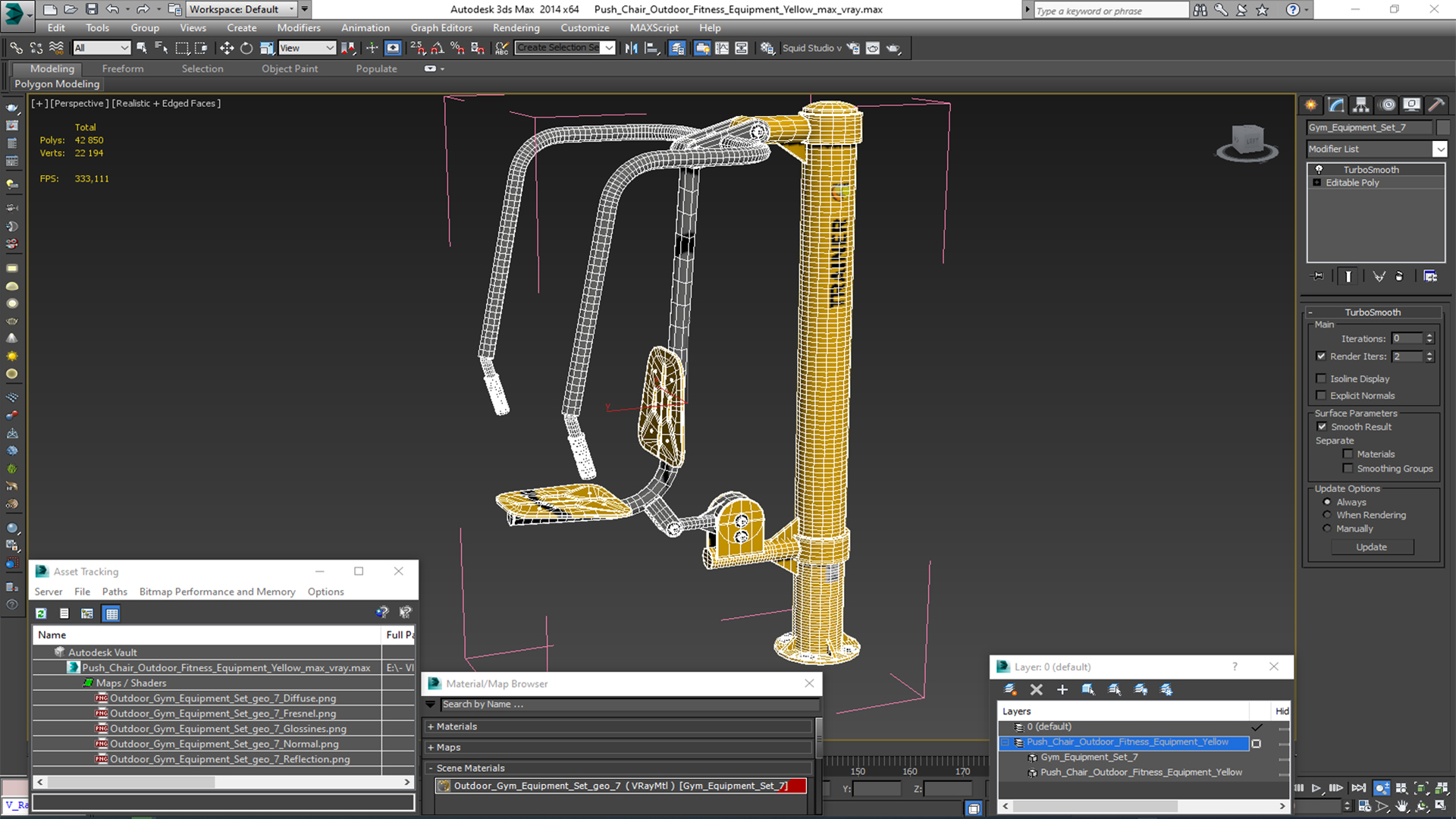This screenshot has width=1456, height=819.
Task: Click the red material swatch in Scene Materials
Action: coord(797,786)
